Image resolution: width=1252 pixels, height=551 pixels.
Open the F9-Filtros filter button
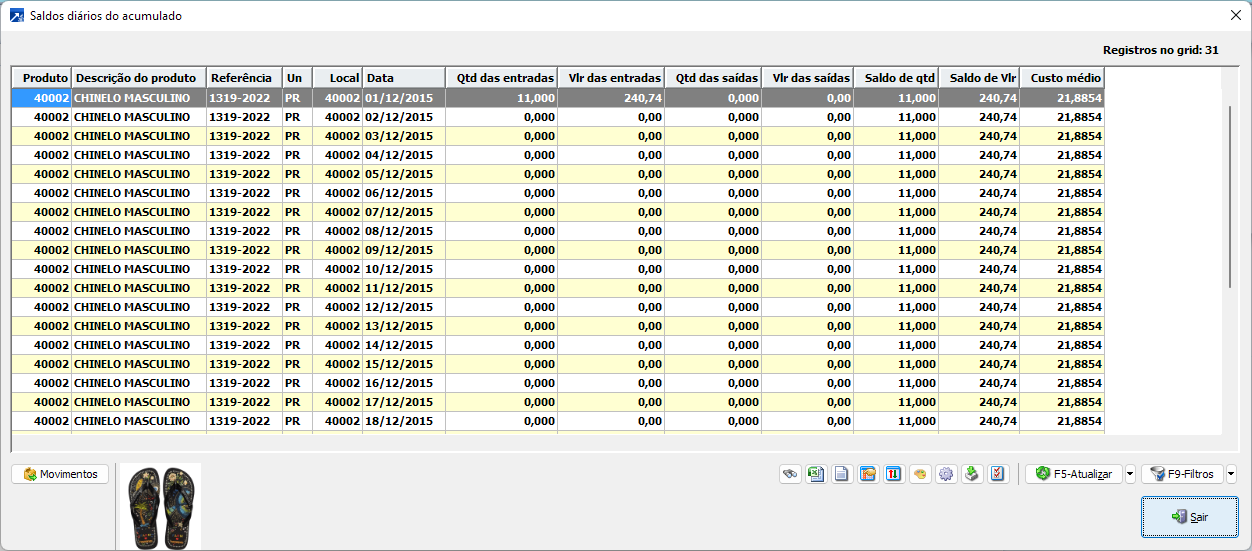click(1182, 474)
